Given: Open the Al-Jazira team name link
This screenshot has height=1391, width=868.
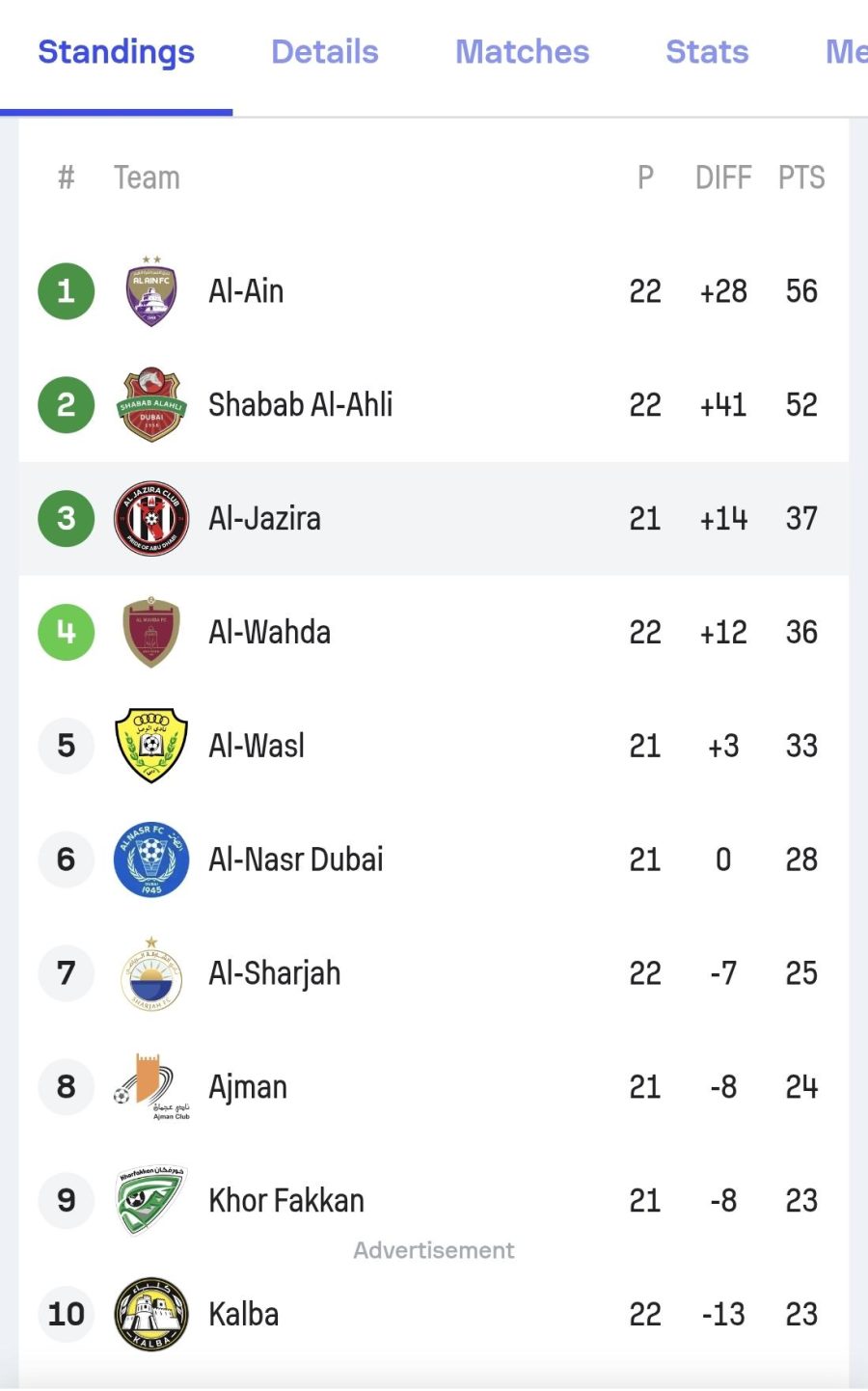Looking at the screenshot, I should tap(265, 519).
